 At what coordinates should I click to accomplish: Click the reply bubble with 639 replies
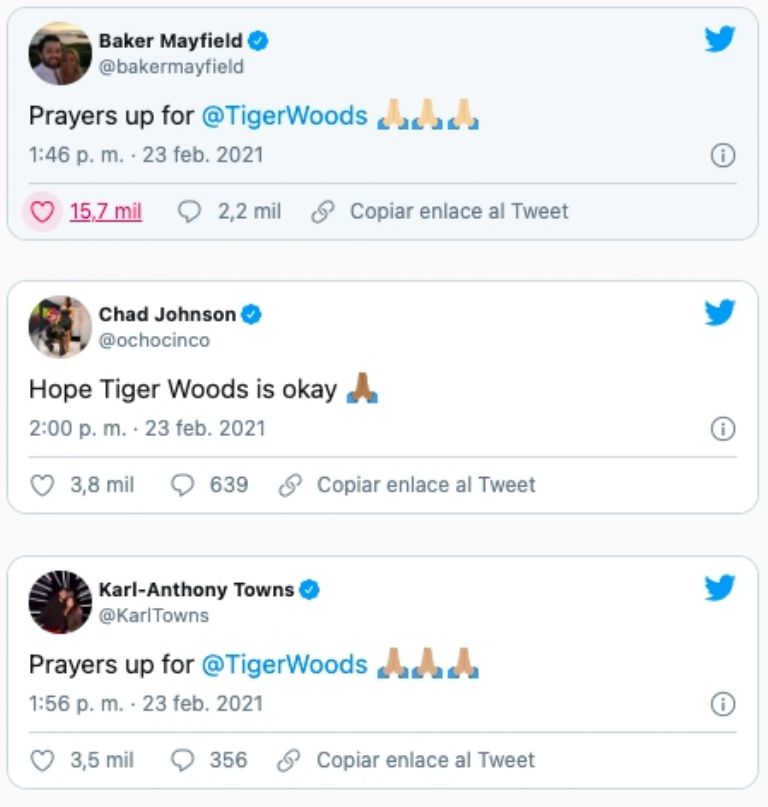[182, 485]
